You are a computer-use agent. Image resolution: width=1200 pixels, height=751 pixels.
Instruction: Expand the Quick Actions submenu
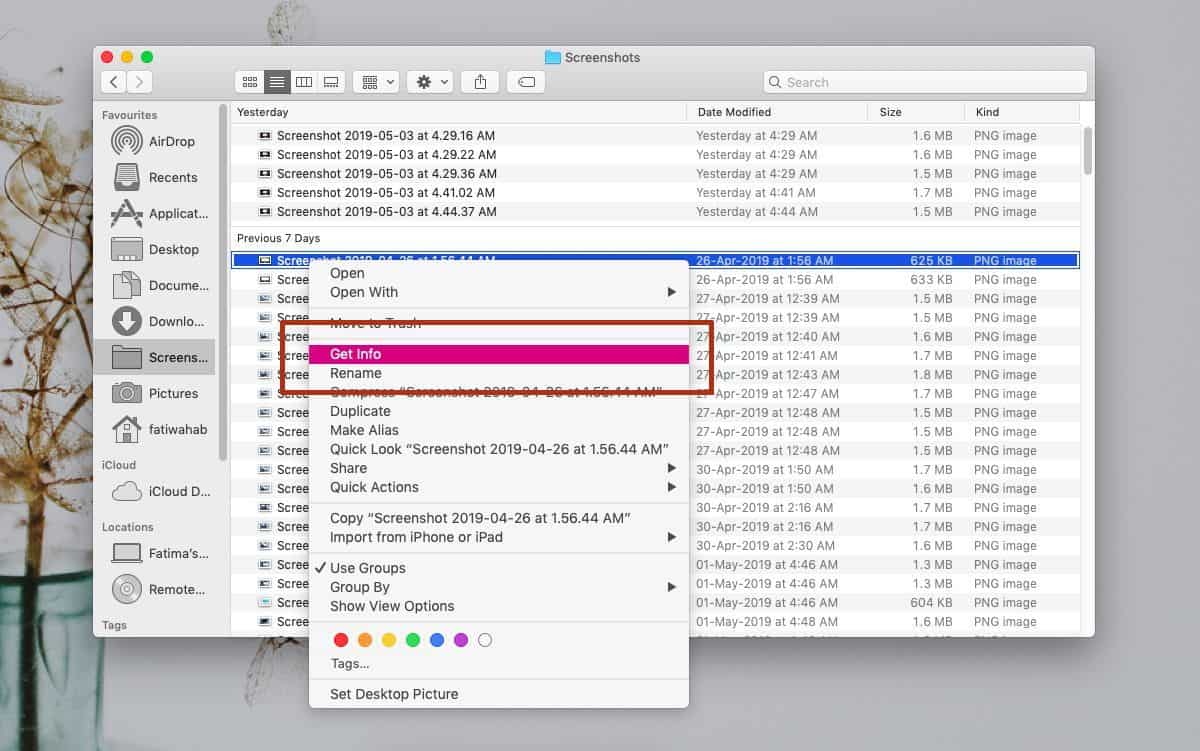(x=499, y=487)
